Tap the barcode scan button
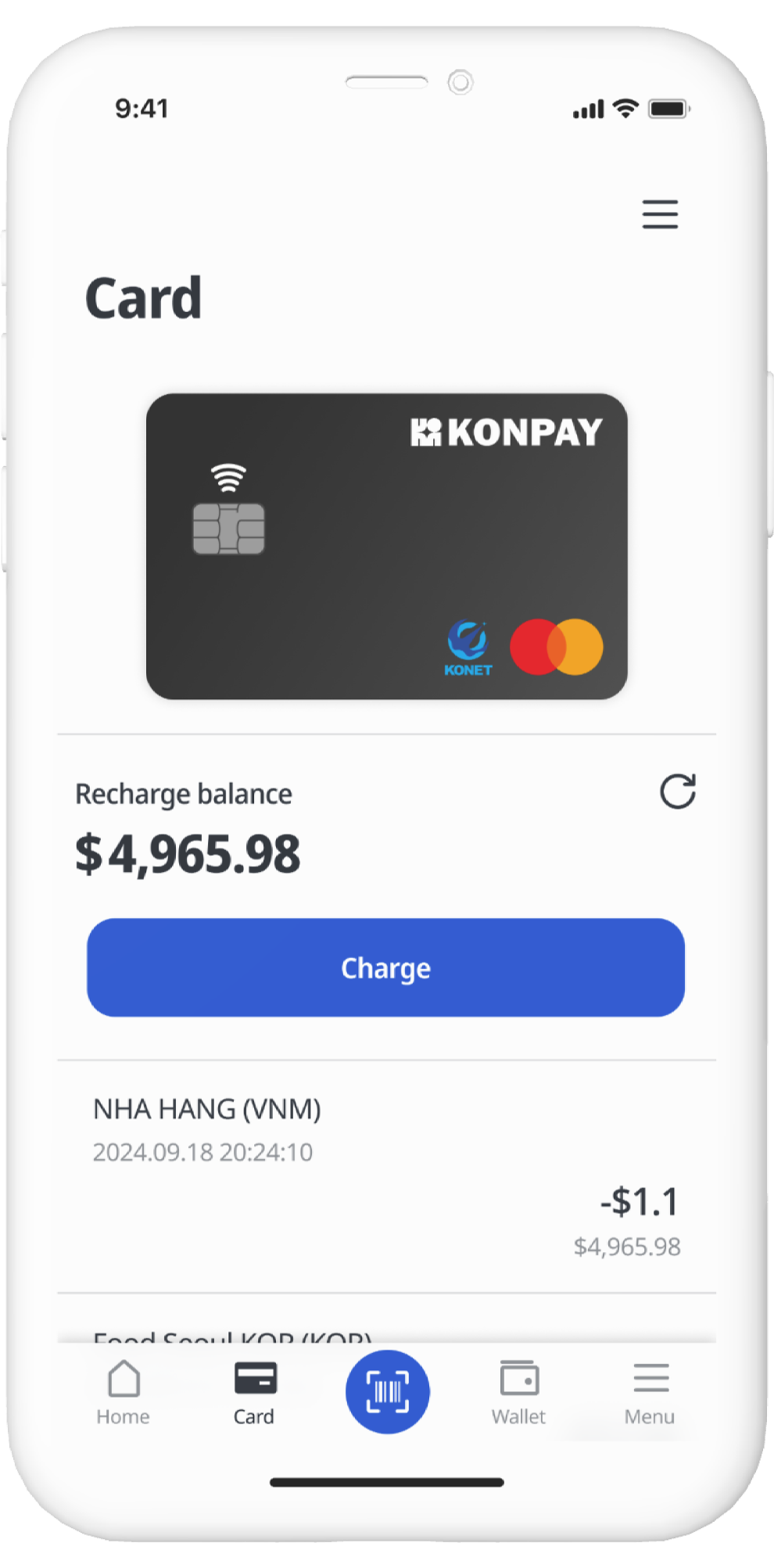 387,1392
